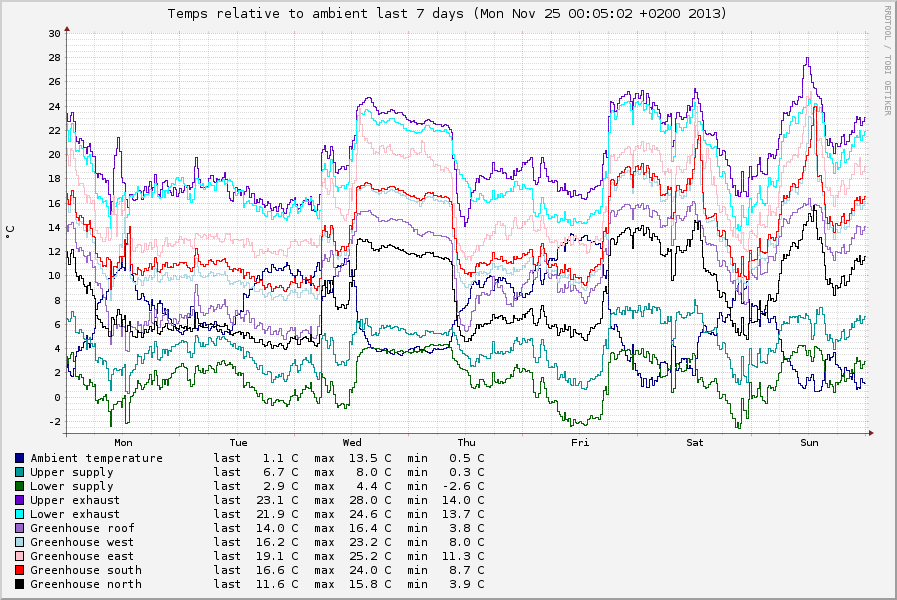This screenshot has height=600, width=897.
Task: Click the '28' y-axis tick label
Action: (54, 57)
